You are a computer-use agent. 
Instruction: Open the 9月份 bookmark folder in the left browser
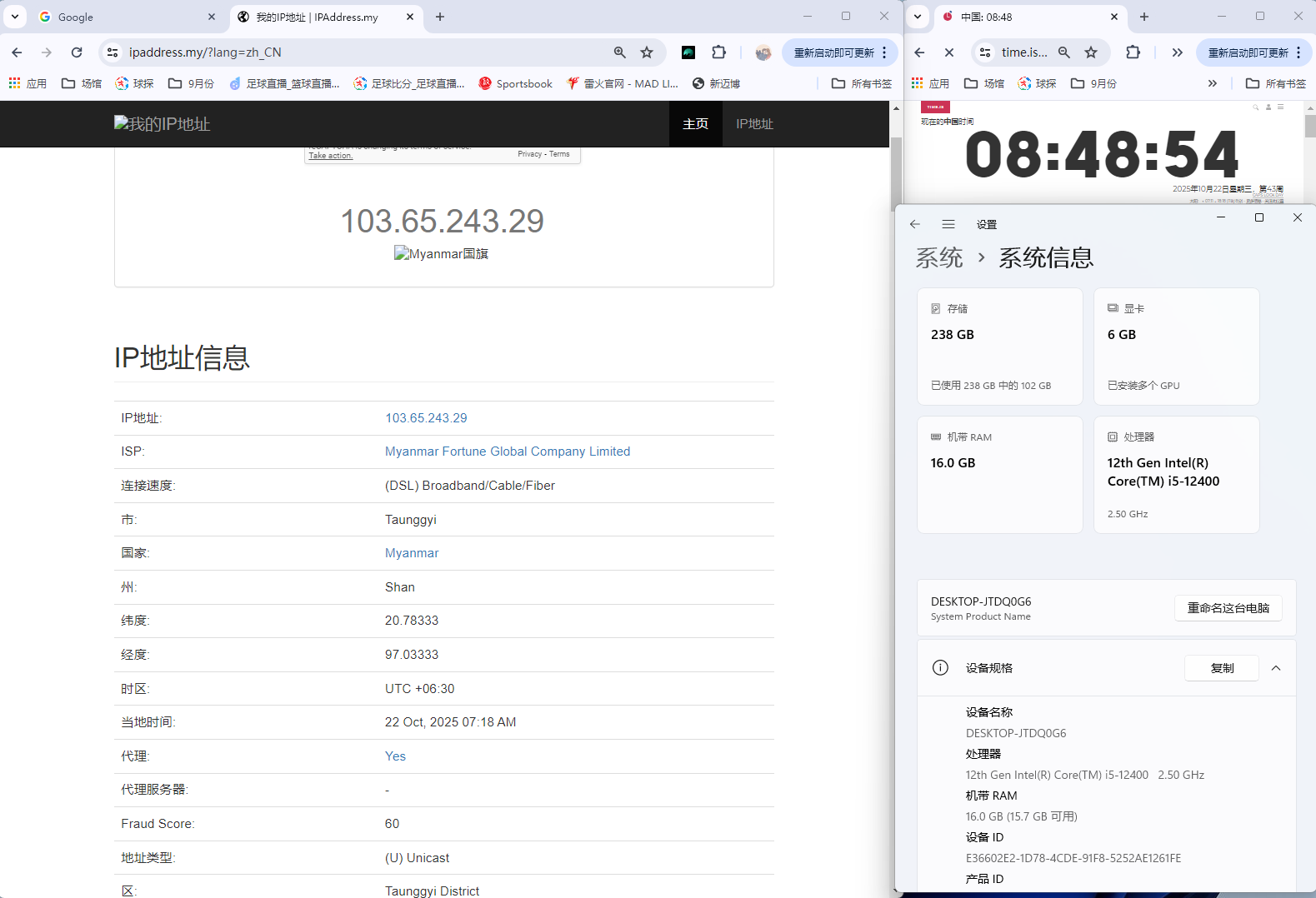click(x=191, y=83)
